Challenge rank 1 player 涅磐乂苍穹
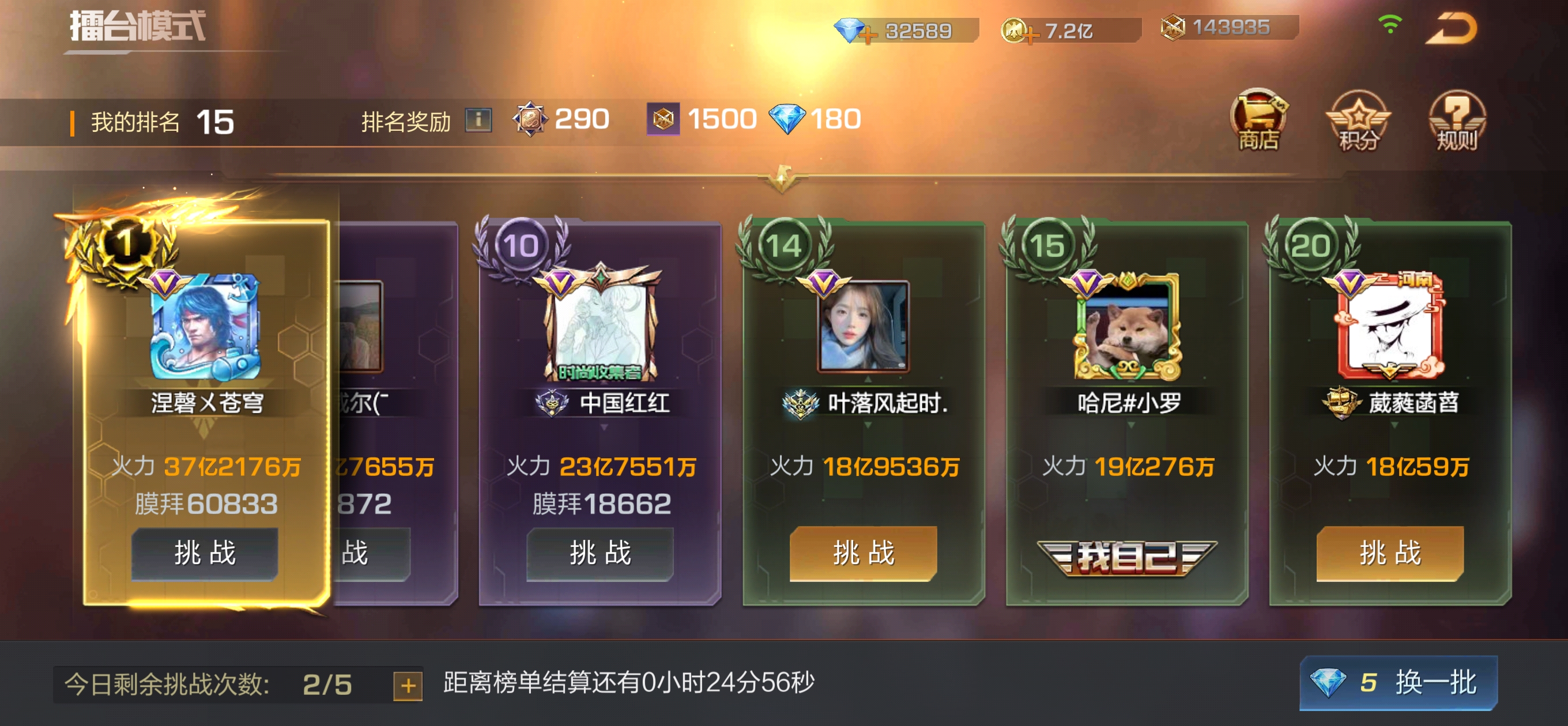Image resolution: width=1568 pixels, height=726 pixels. point(205,553)
